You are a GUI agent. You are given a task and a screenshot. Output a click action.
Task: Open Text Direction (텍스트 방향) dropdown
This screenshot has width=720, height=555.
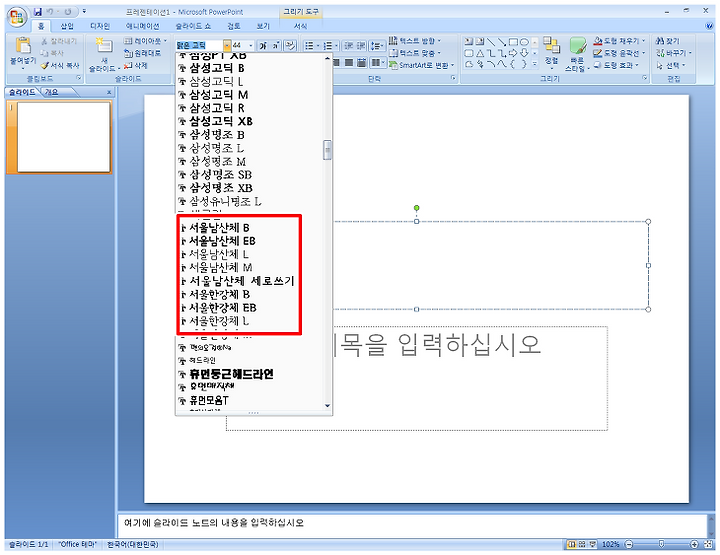point(415,41)
